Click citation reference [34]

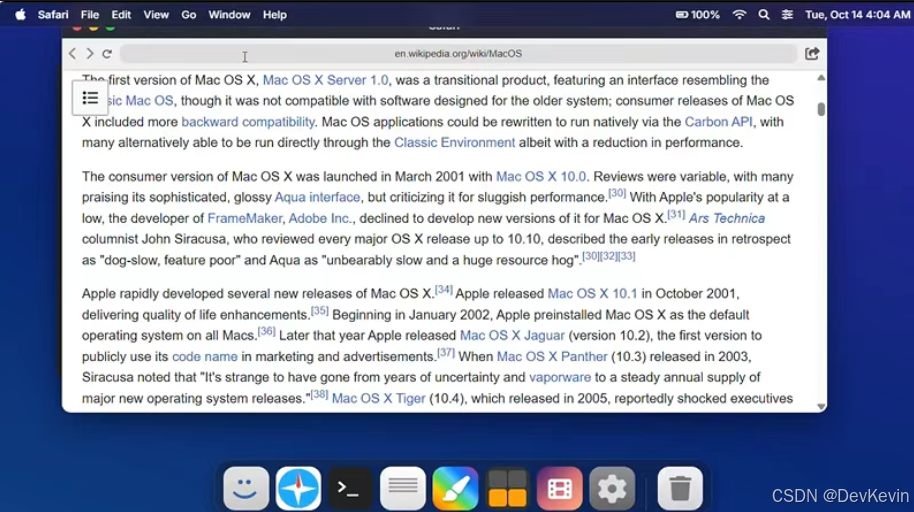(x=444, y=289)
